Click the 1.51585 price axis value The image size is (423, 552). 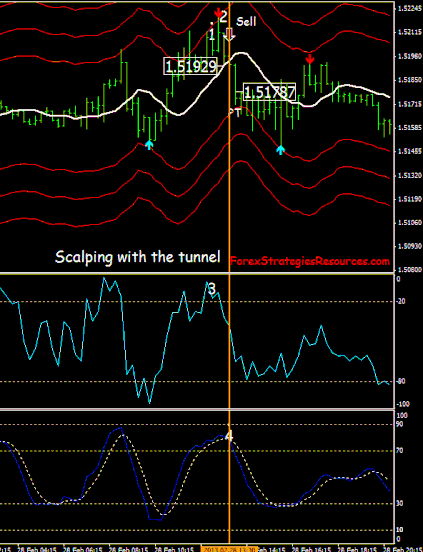click(x=409, y=127)
